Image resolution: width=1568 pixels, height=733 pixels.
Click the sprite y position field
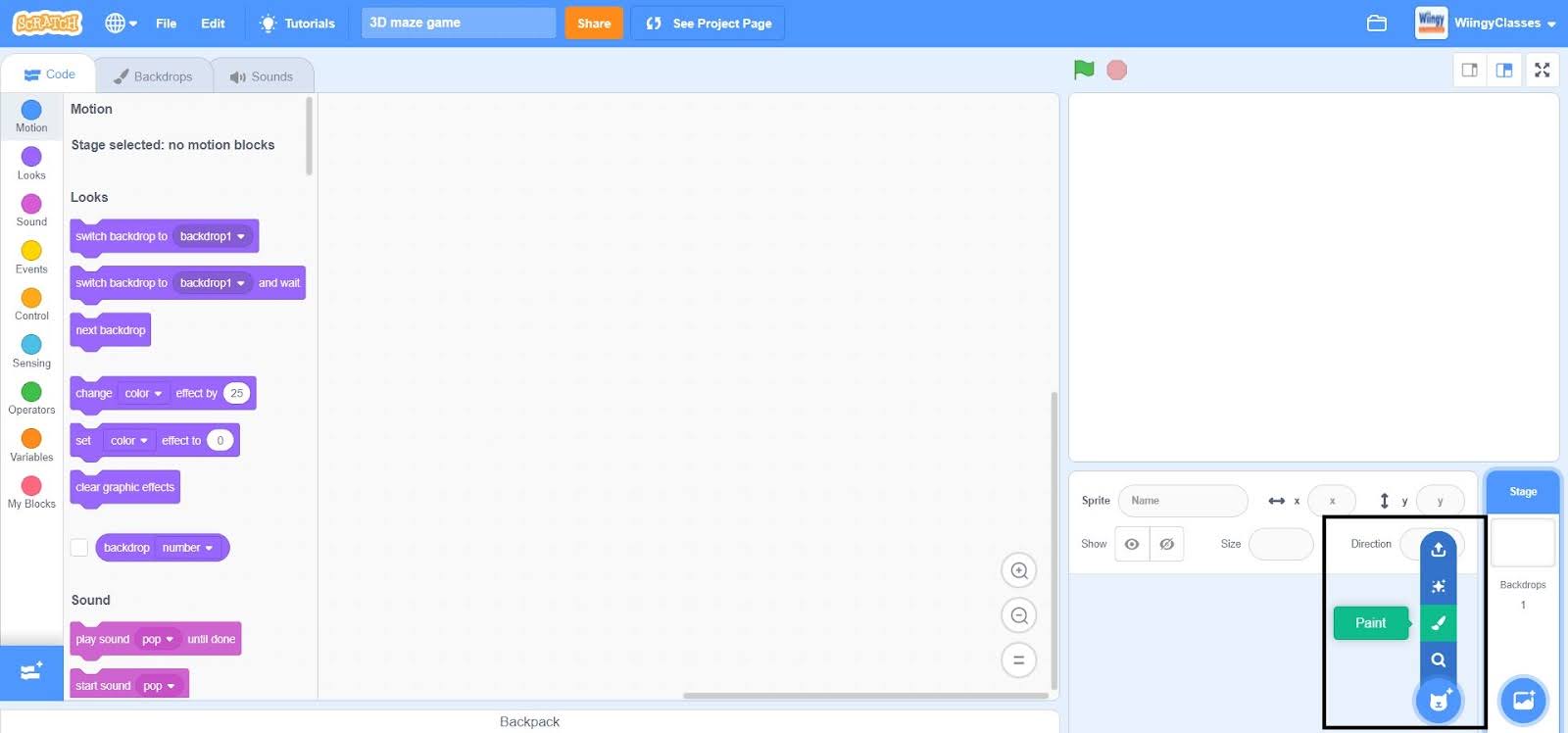tap(1440, 501)
